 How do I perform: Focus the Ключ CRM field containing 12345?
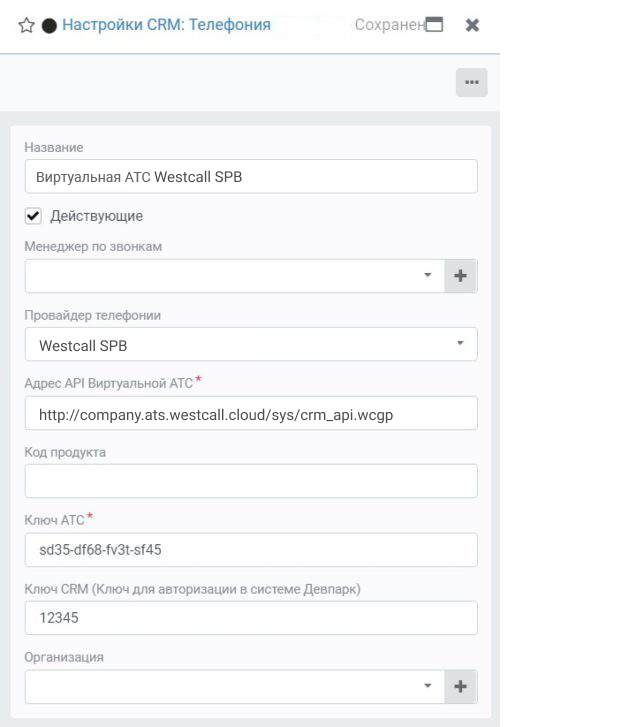(x=251, y=618)
